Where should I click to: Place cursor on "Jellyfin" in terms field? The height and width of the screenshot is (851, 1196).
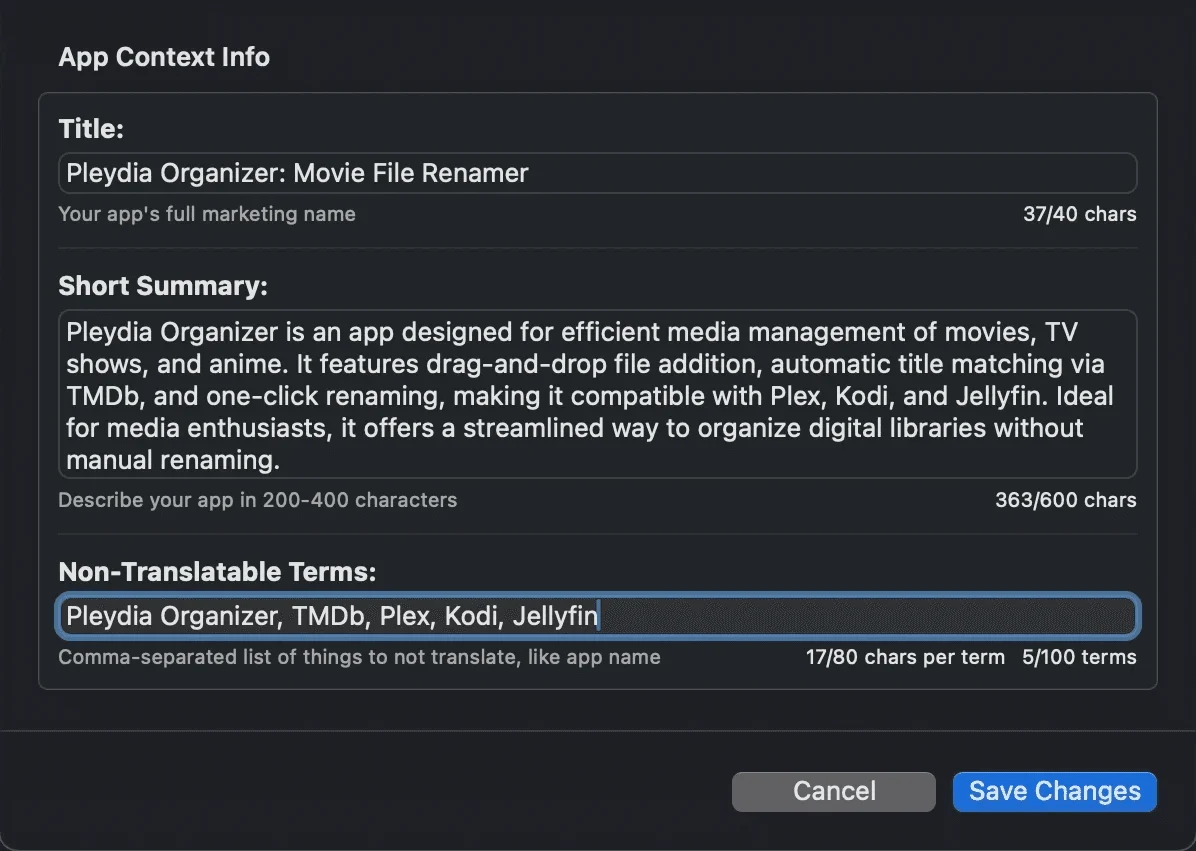pos(554,616)
